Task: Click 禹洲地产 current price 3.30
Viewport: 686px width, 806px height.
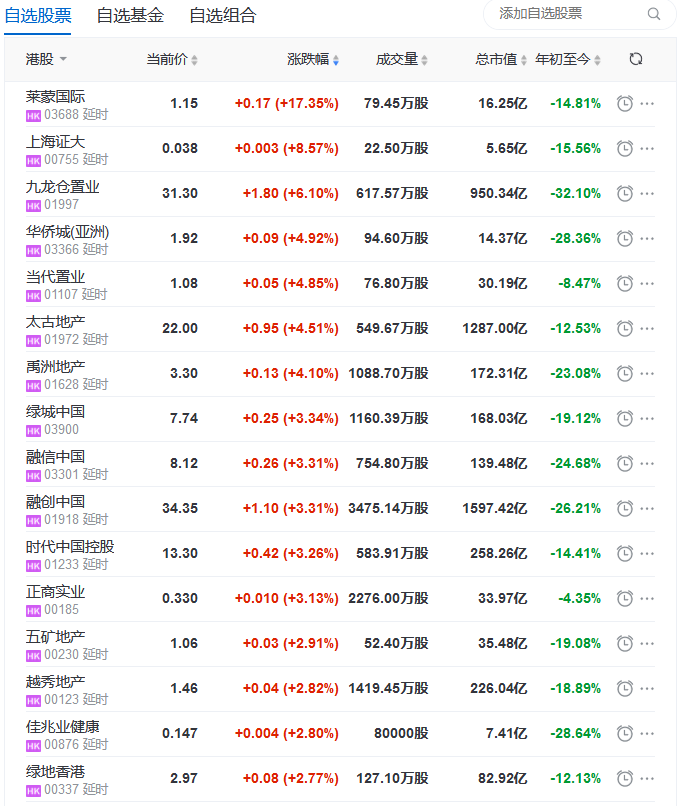Action: [184, 374]
